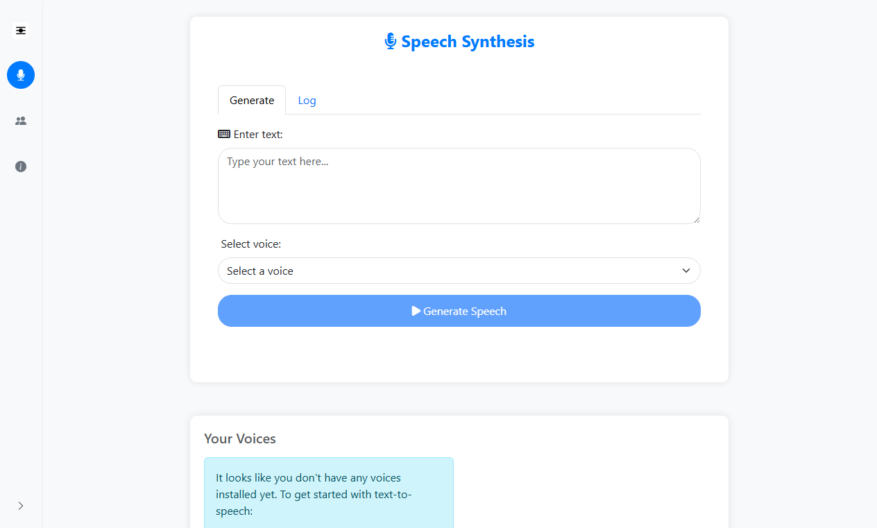Click the 'Select voice:' label
Screen dimensions: 877x528
click(x=251, y=244)
